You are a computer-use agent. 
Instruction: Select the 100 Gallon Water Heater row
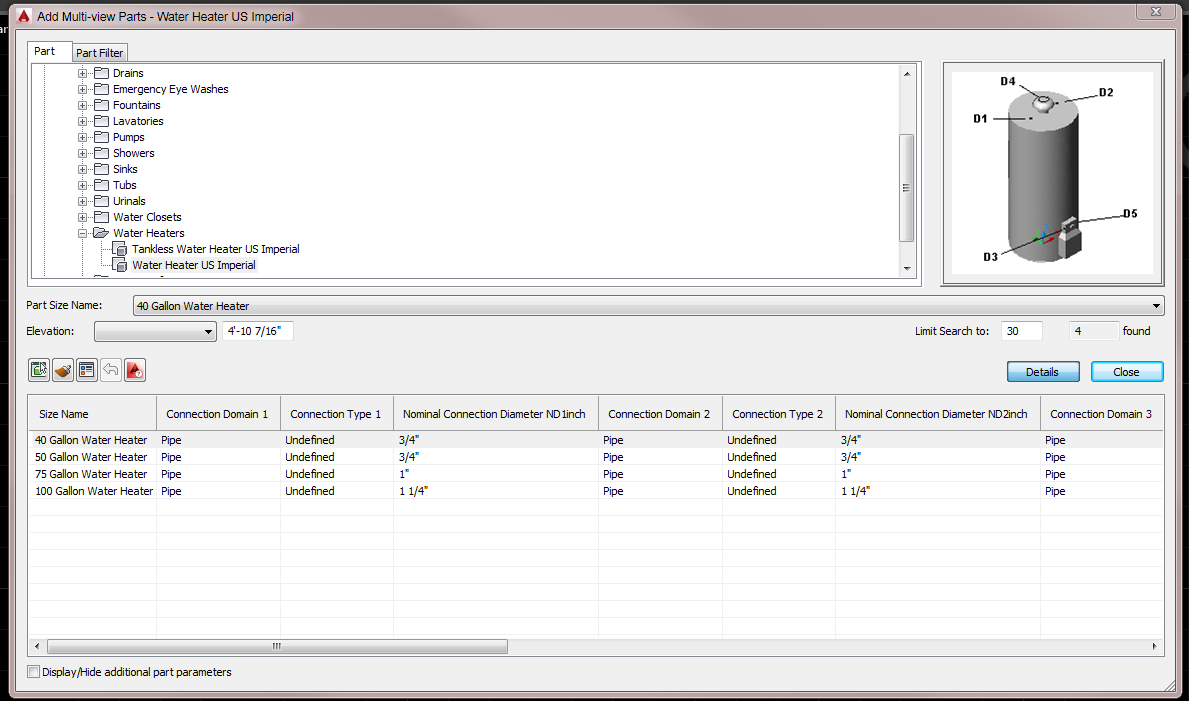coord(595,491)
